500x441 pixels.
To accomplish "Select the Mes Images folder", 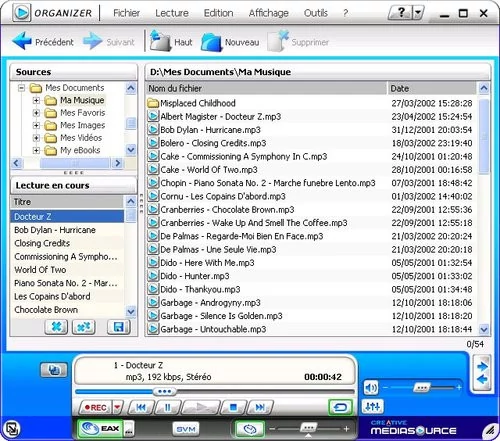I will 83,125.
